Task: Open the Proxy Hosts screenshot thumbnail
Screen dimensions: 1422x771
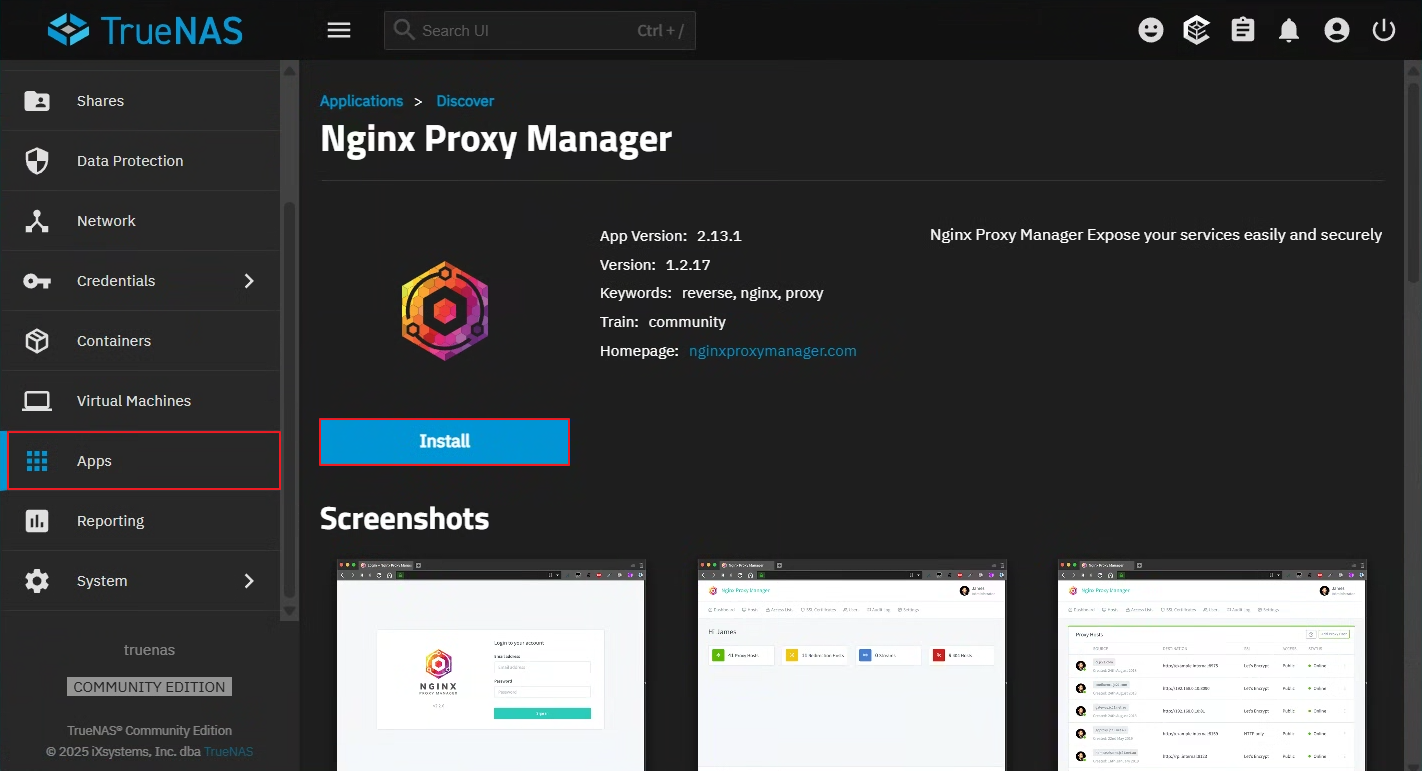Action: coord(1212,665)
